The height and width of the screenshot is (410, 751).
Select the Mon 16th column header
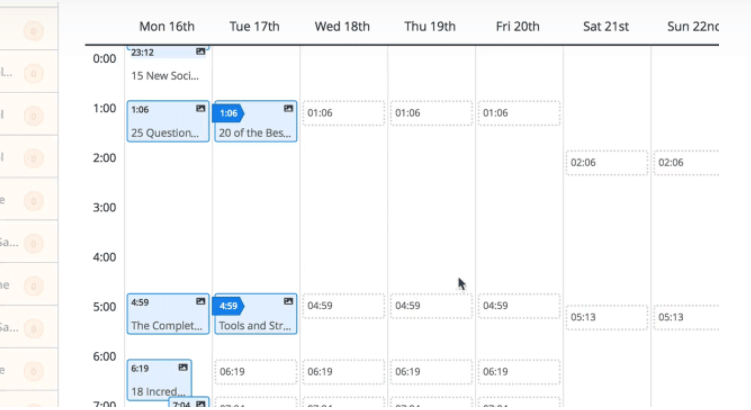coord(167,26)
